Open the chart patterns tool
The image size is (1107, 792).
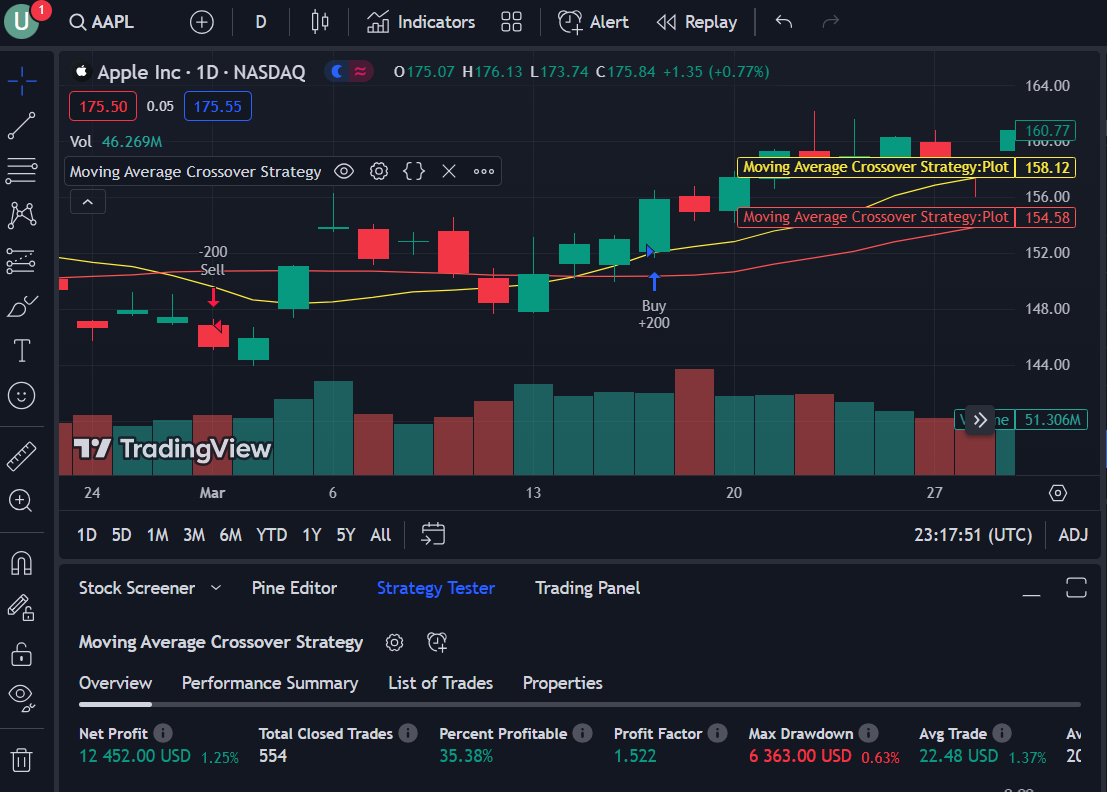(22, 215)
